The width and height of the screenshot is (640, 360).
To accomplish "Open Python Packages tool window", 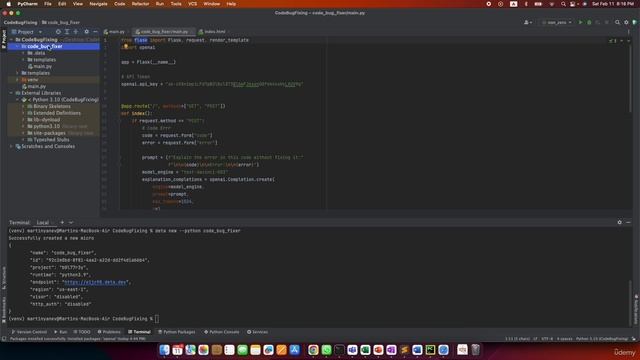I will 177,332.
